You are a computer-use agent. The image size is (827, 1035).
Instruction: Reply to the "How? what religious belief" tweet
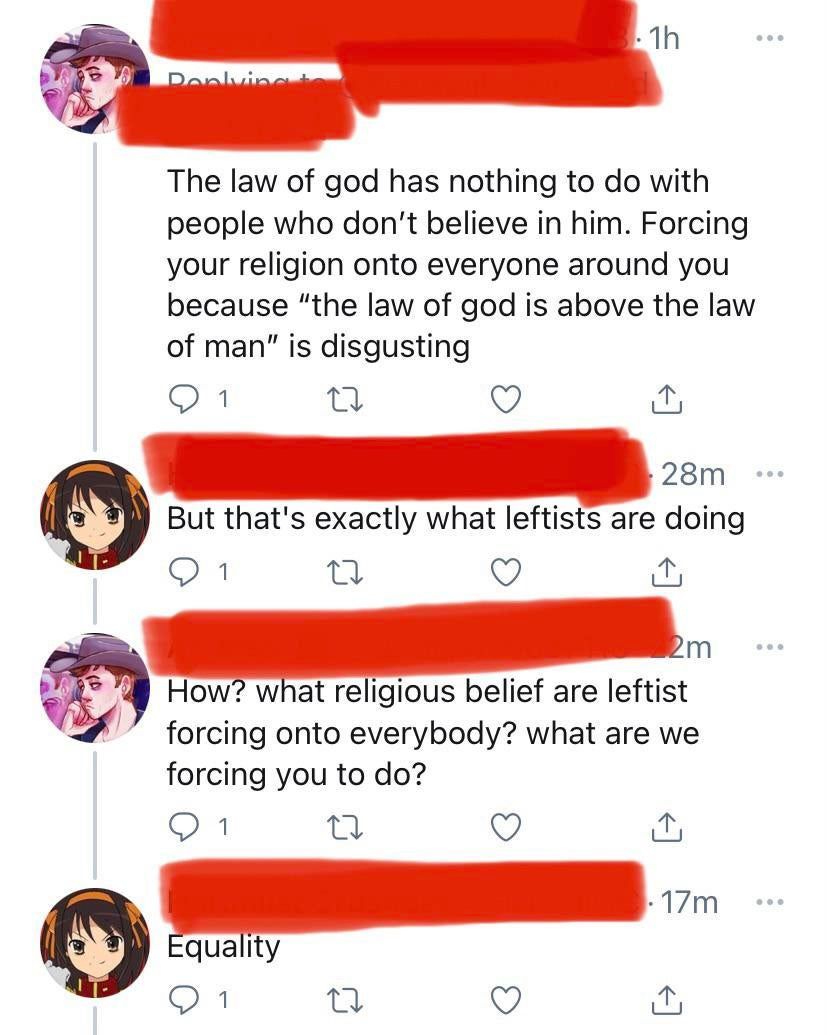[183, 827]
